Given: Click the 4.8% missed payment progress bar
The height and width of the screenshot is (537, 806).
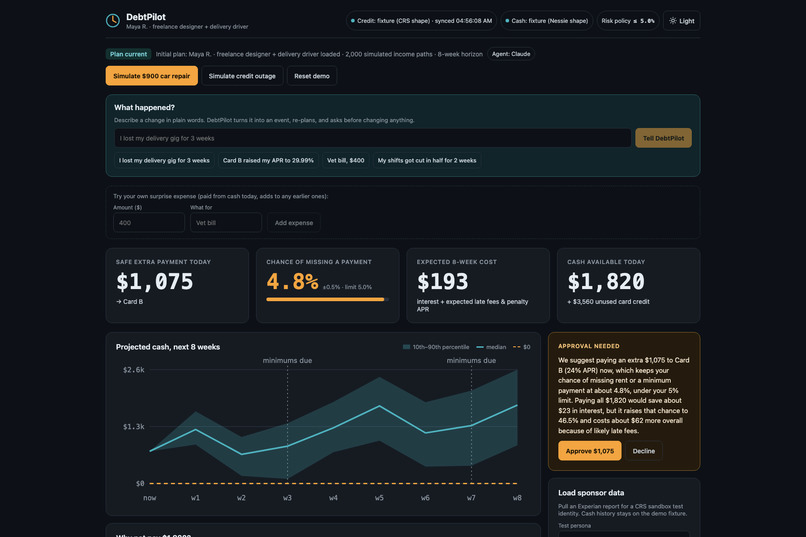Looking at the screenshot, I should (327, 299).
